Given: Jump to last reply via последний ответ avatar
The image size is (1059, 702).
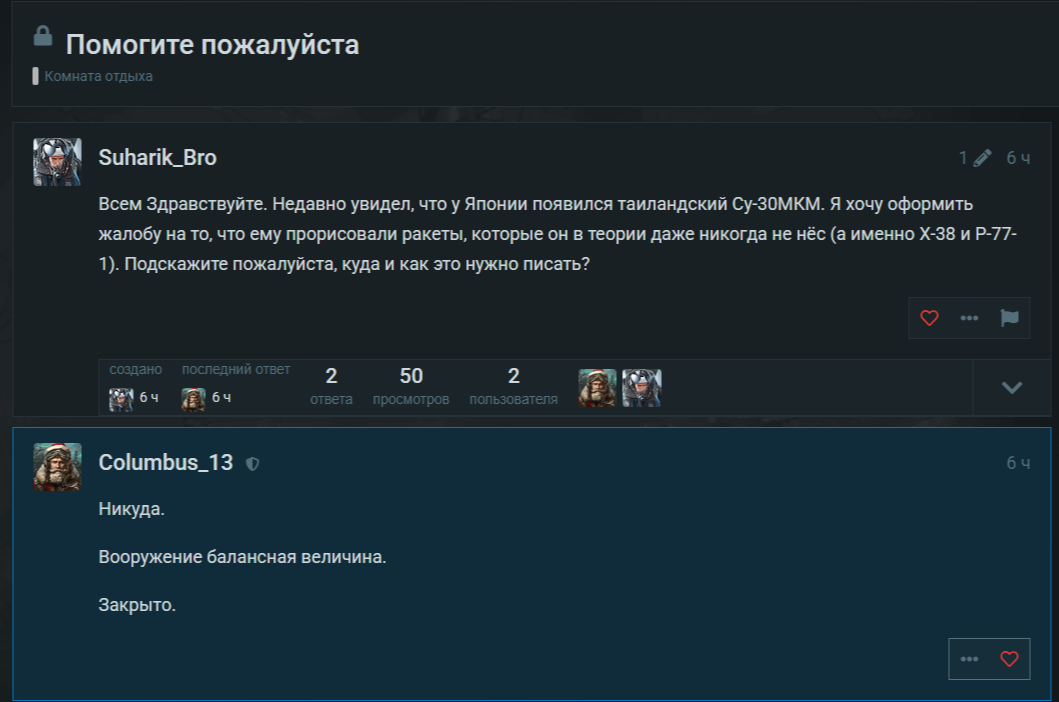Looking at the screenshot, I should pos(193,398).
